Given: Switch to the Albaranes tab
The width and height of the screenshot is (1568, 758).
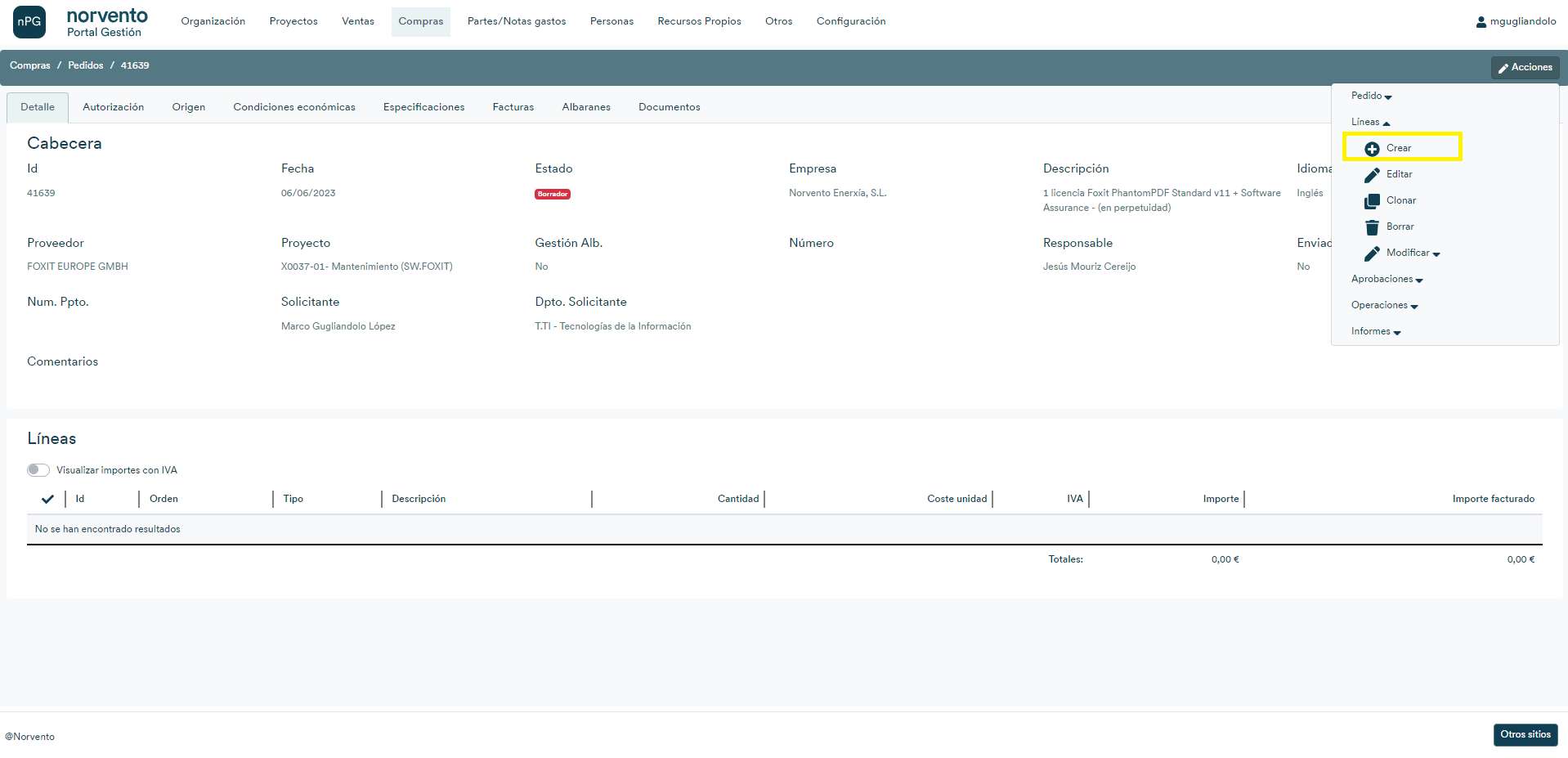Looking at the screenshot, I should (x=586, y=107).
